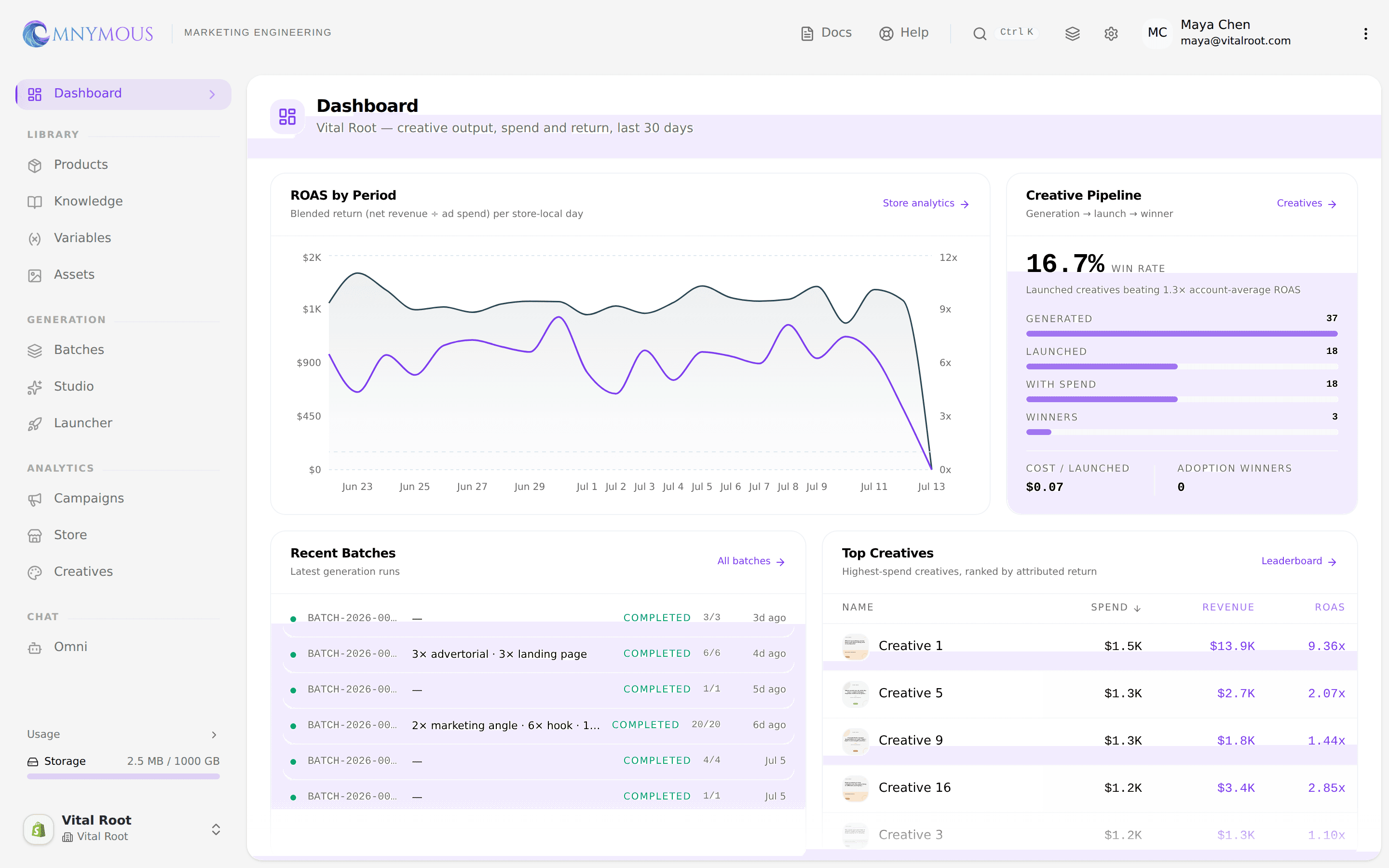Select Dashboard in the sidebar
1389x868 pixels.
[x=123, y=94]
